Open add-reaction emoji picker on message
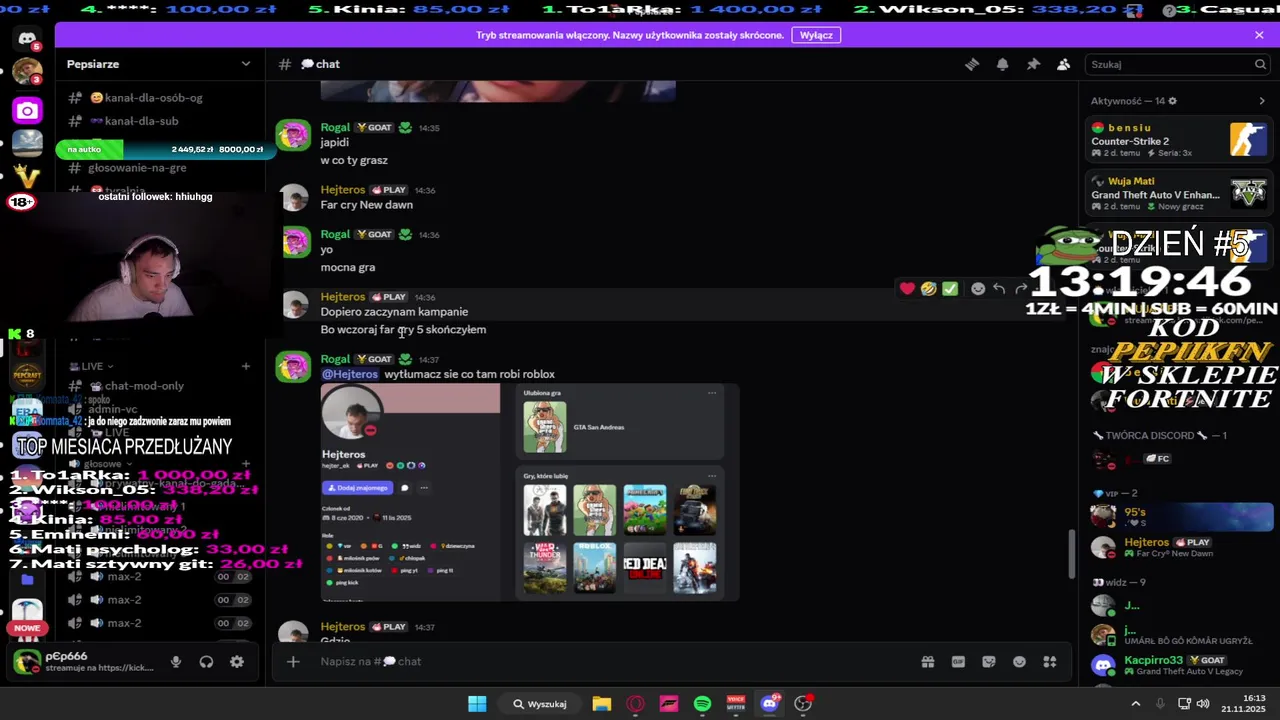This screenshot has width=1280, height=720. click(978, 289)
